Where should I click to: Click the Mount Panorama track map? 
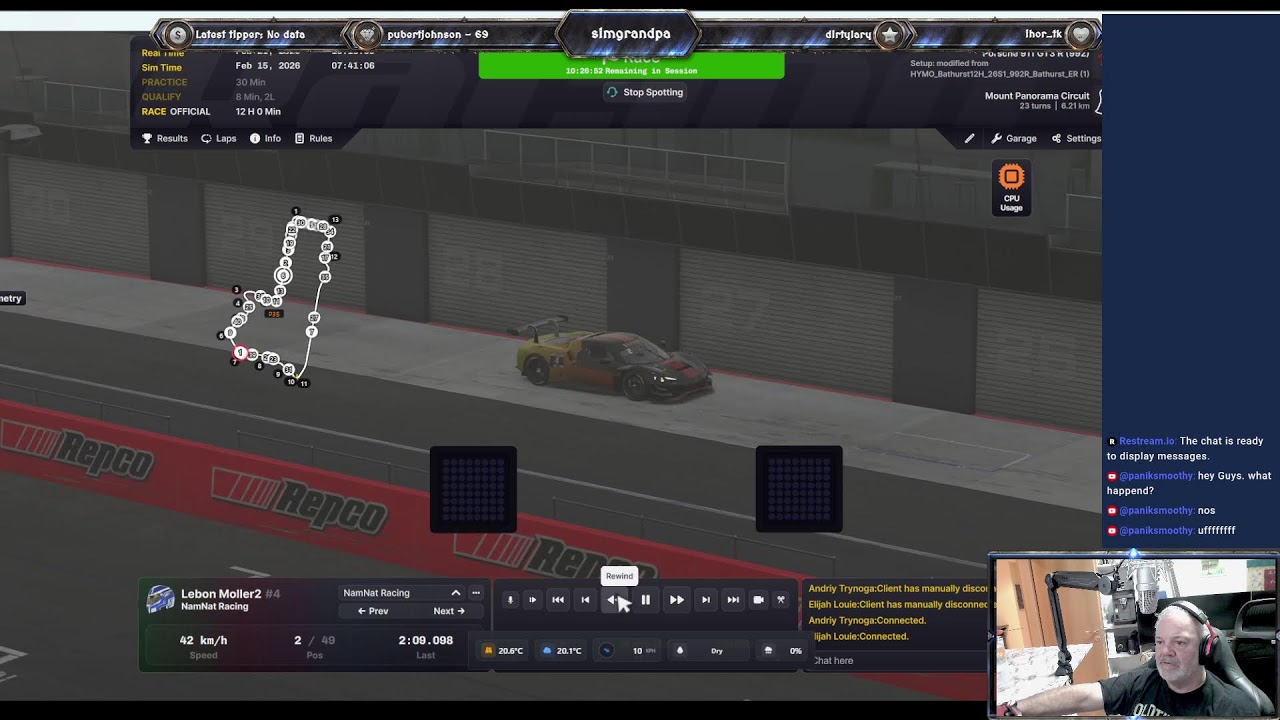(x=281, y=298)
